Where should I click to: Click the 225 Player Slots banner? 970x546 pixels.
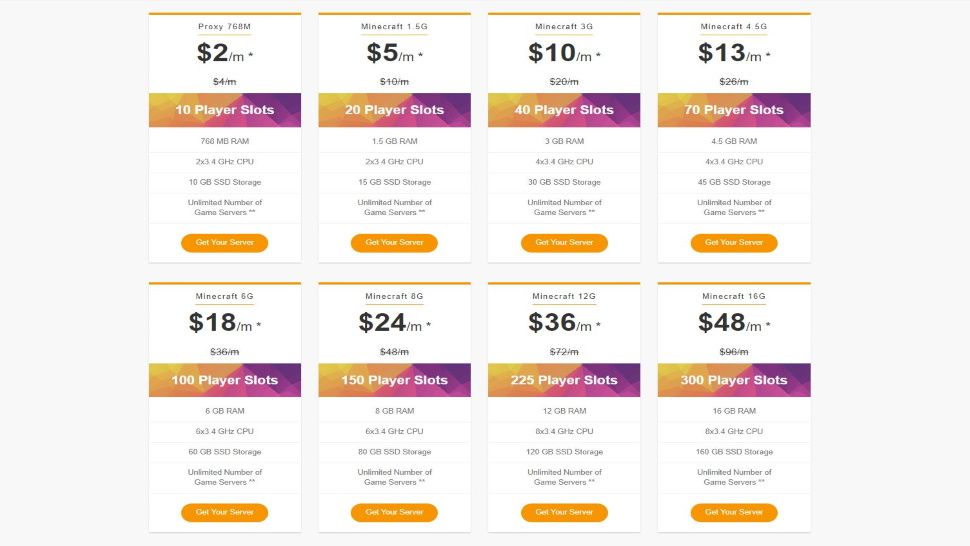pos(564,380)
